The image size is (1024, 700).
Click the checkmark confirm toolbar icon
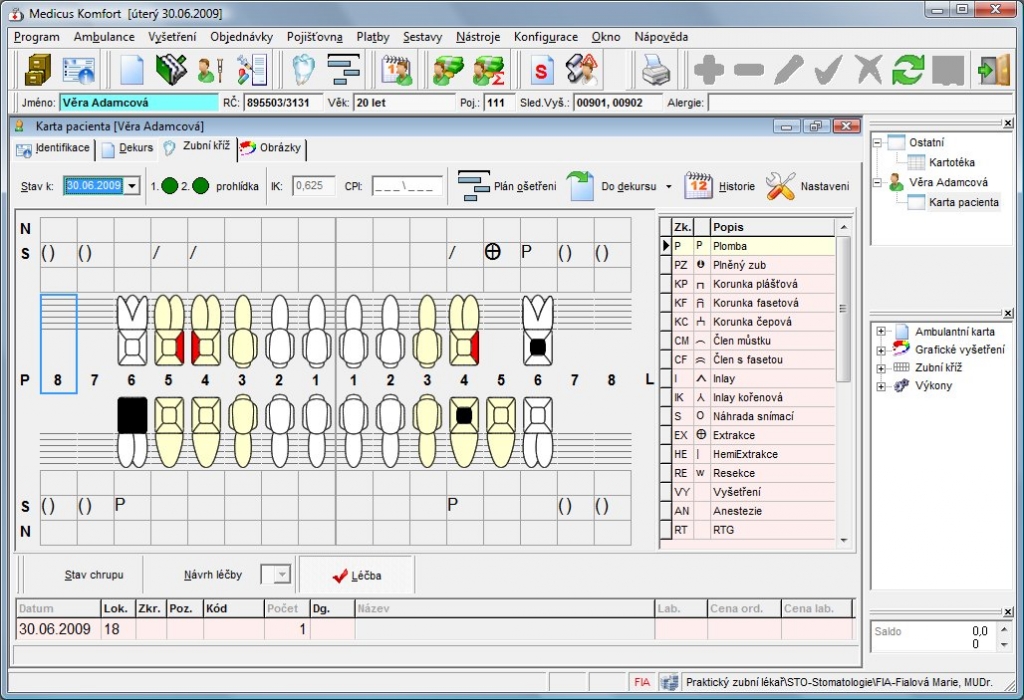coord(828,70)
